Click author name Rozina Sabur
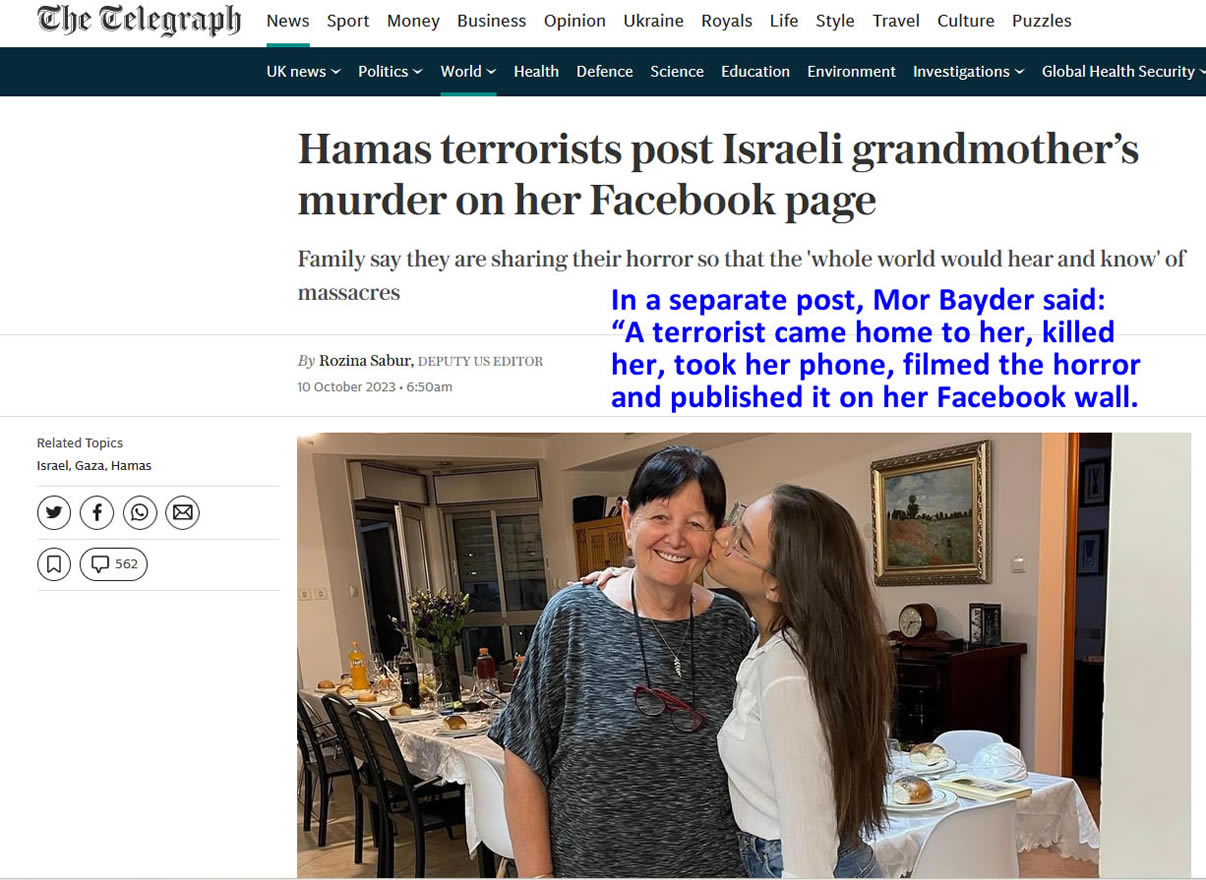 coord(364,361)
